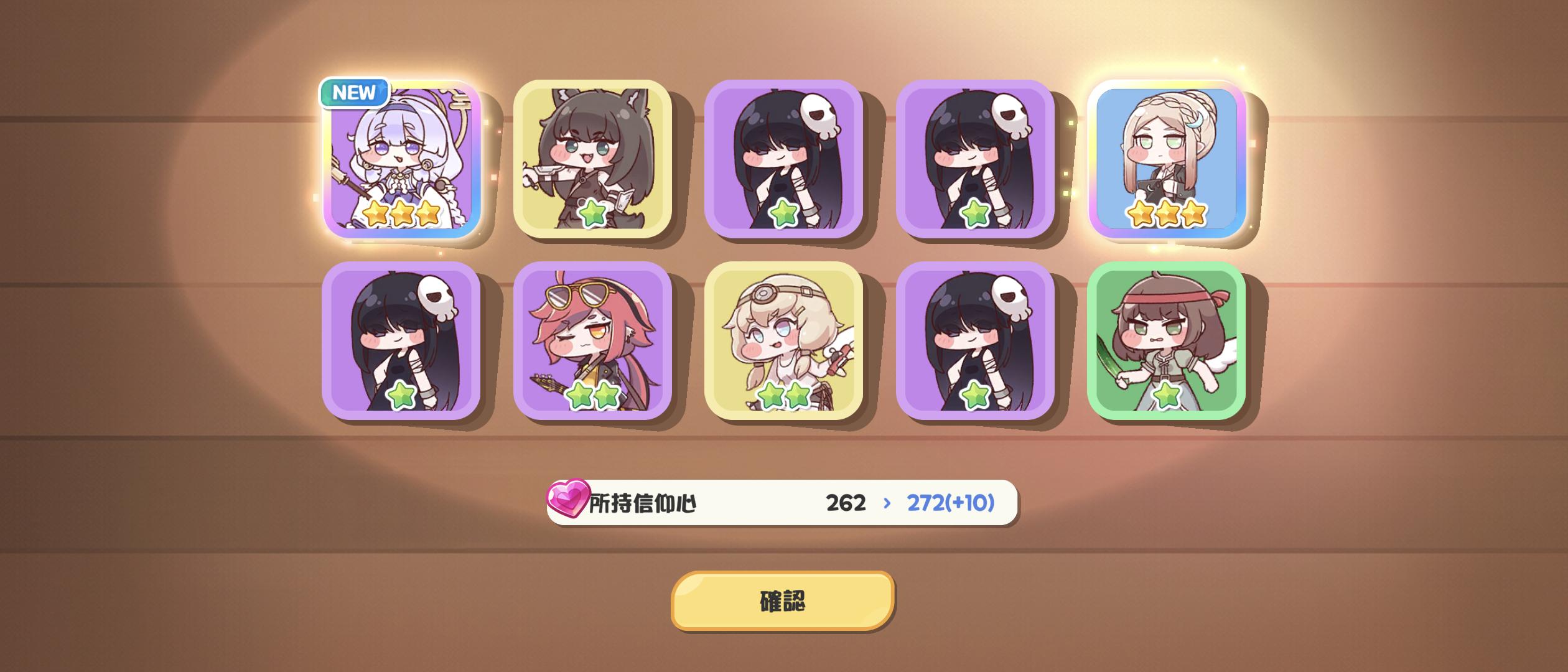Click the pink heart gem icon
The height and width of the screenshot is (672, 1568).
[567, 498]
